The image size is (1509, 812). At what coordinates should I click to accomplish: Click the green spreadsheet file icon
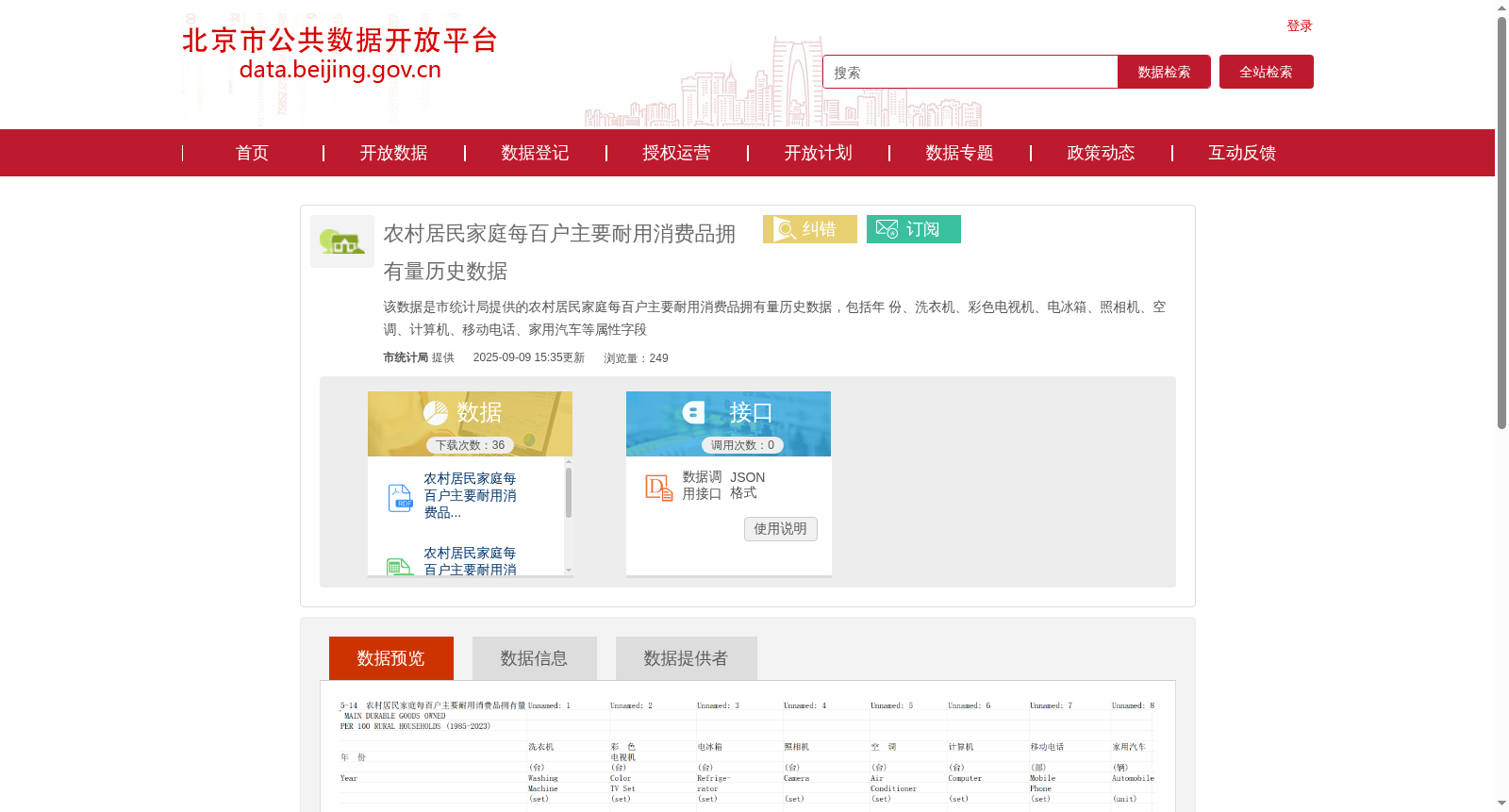point(400,567)
